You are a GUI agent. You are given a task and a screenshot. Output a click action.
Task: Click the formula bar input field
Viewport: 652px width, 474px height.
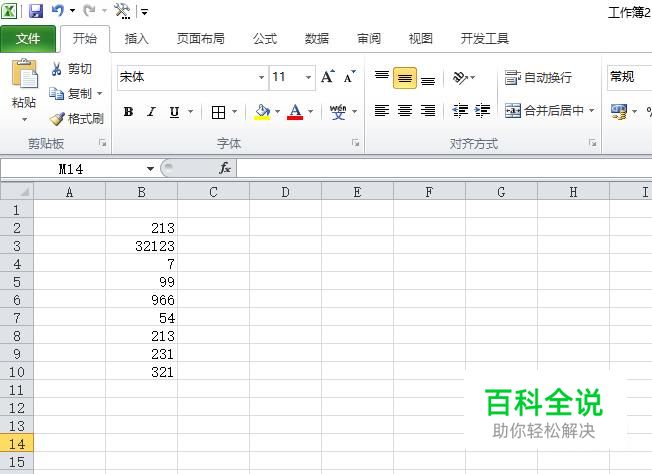pos(444,168)
